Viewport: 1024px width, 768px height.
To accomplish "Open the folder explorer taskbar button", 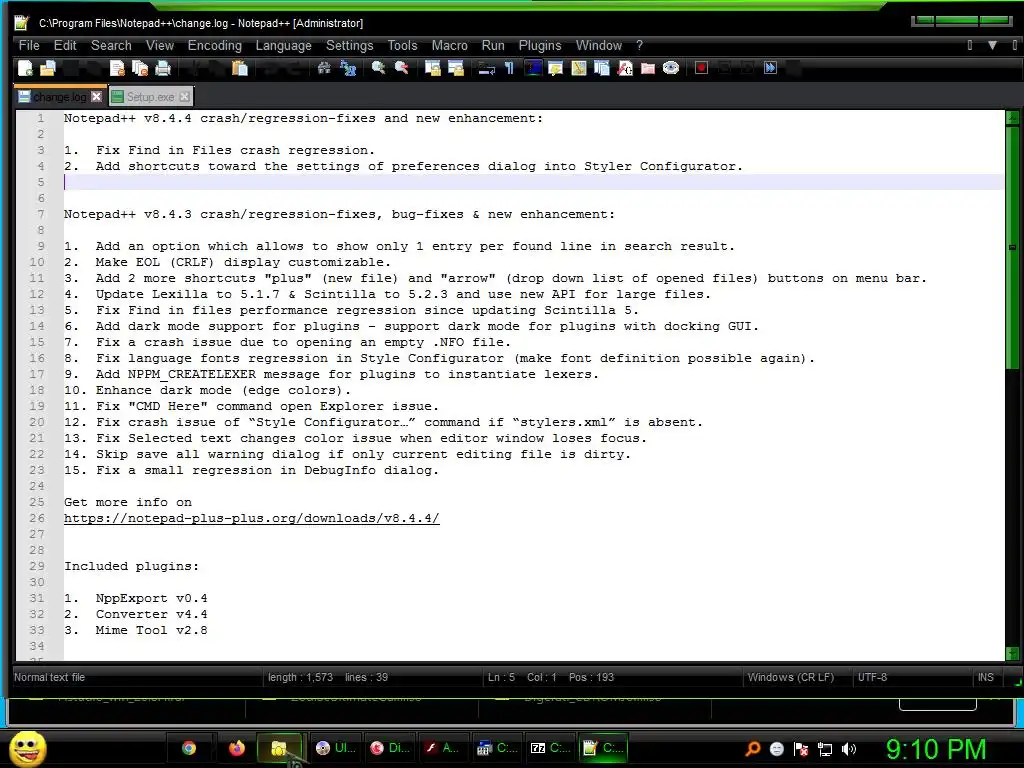I will point(280,748).
